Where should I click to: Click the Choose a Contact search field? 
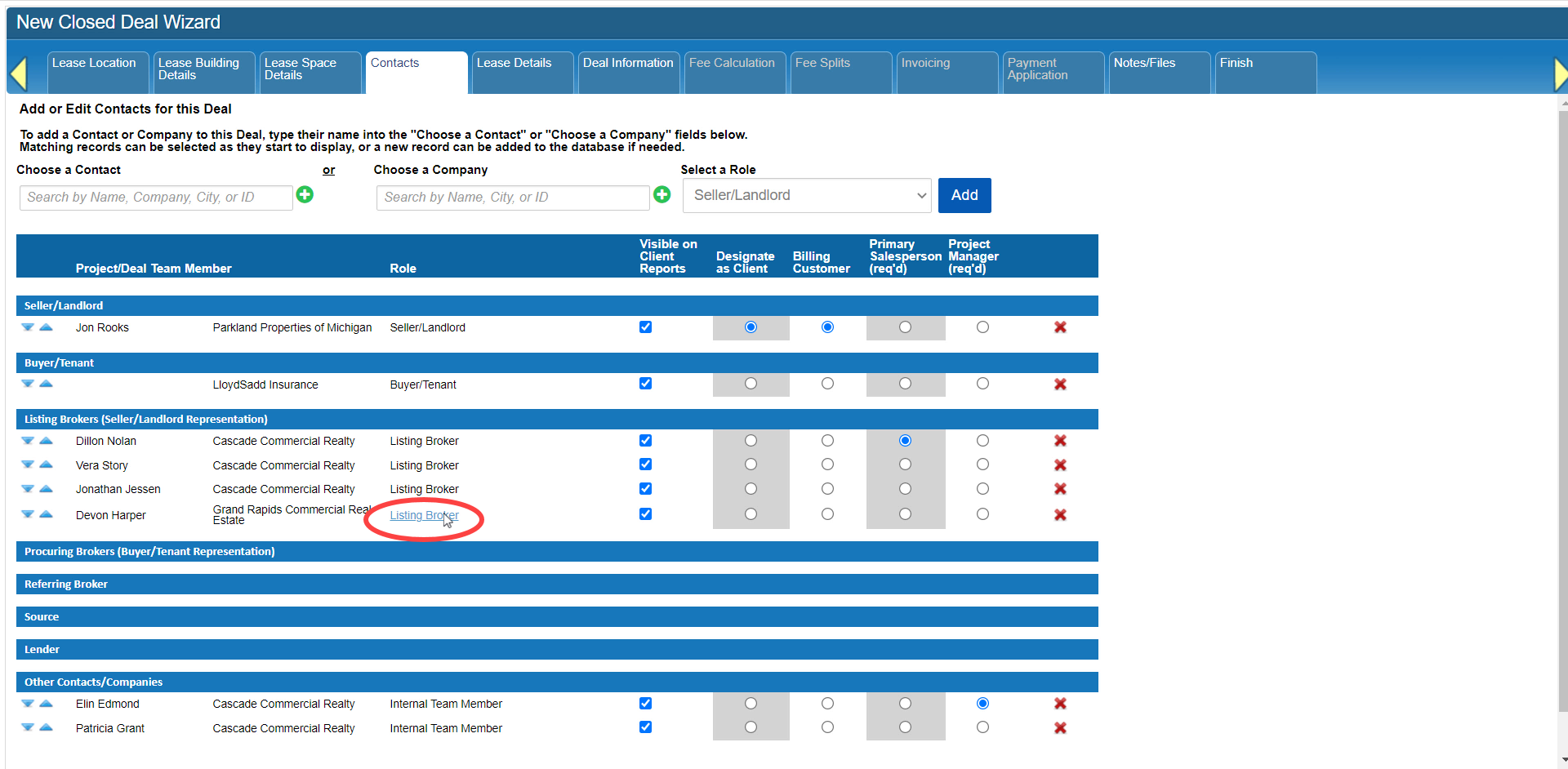coord(155,198)
